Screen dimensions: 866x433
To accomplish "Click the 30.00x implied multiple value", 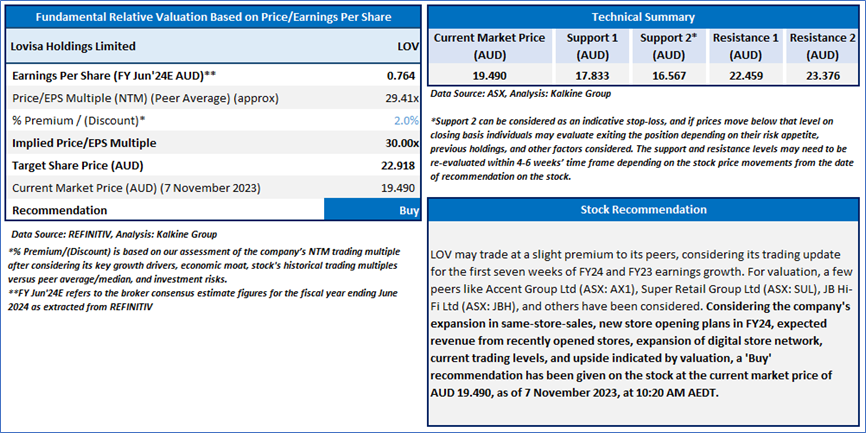I will 403,143.
